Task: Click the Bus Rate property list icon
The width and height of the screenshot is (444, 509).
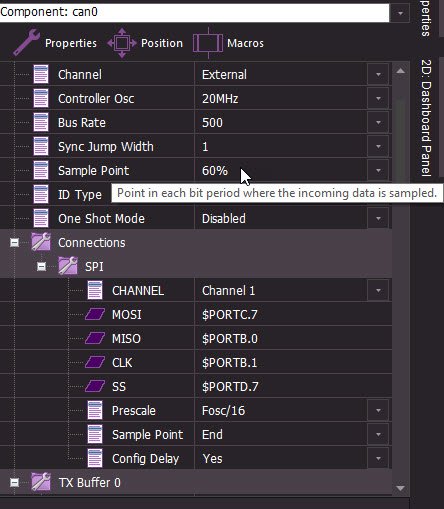Action: pos(41,122)
